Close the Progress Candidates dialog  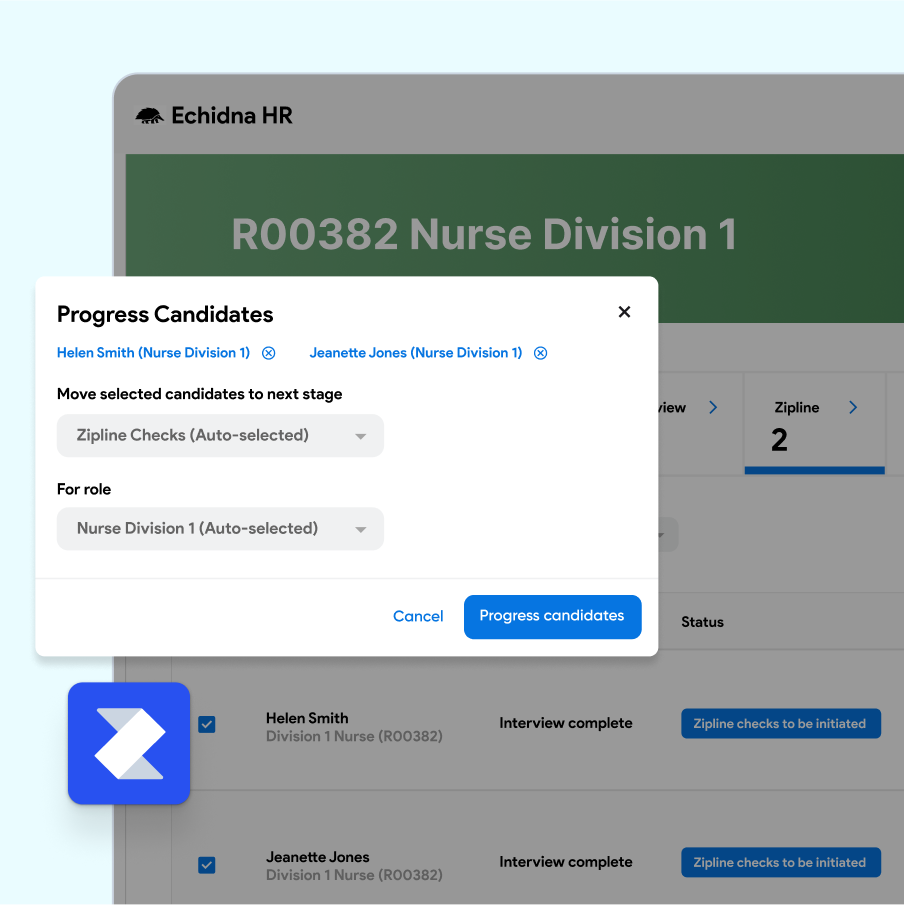[624, 312]
